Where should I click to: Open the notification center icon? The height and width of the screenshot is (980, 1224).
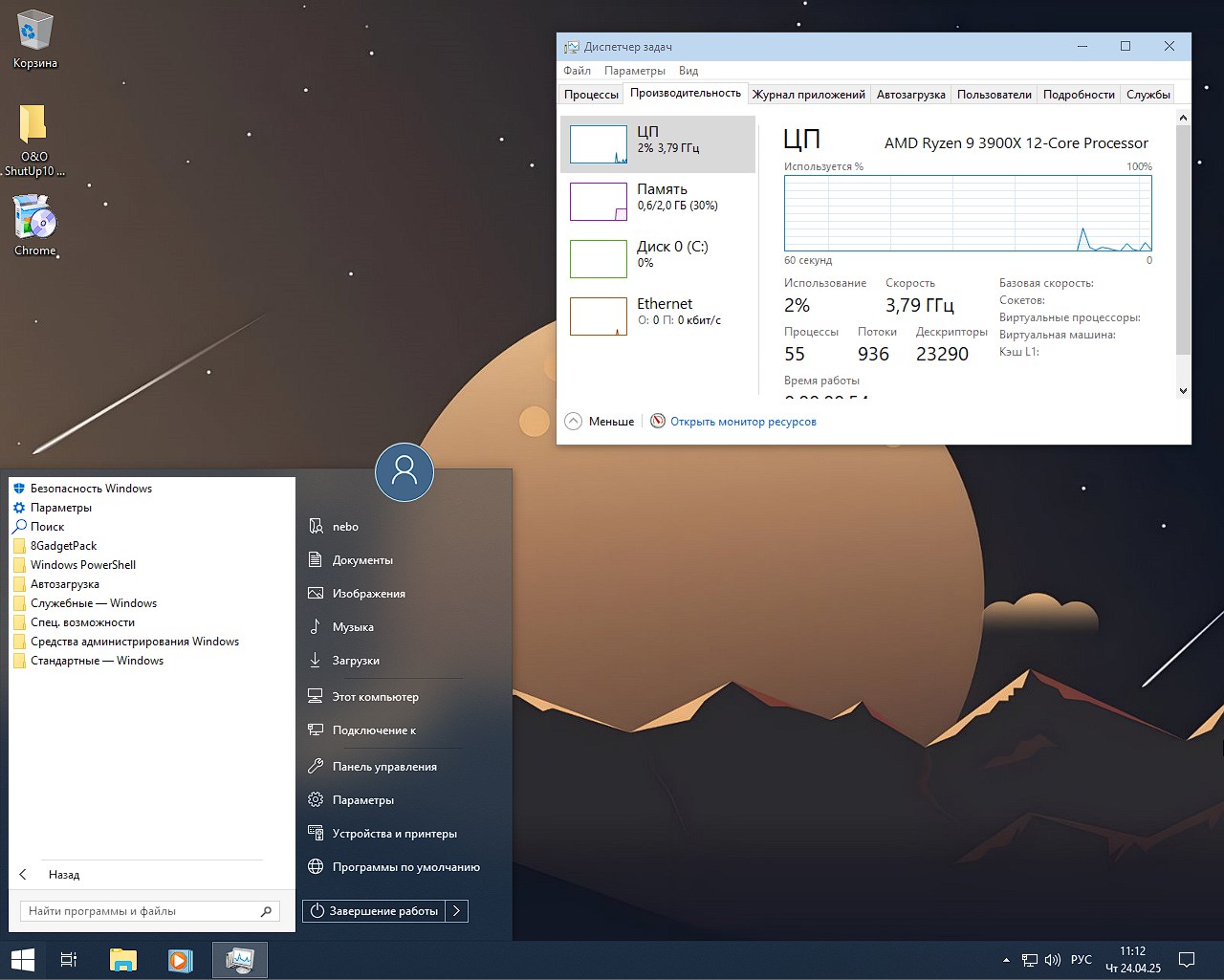pyautogui.click(x=1187, y=960)
